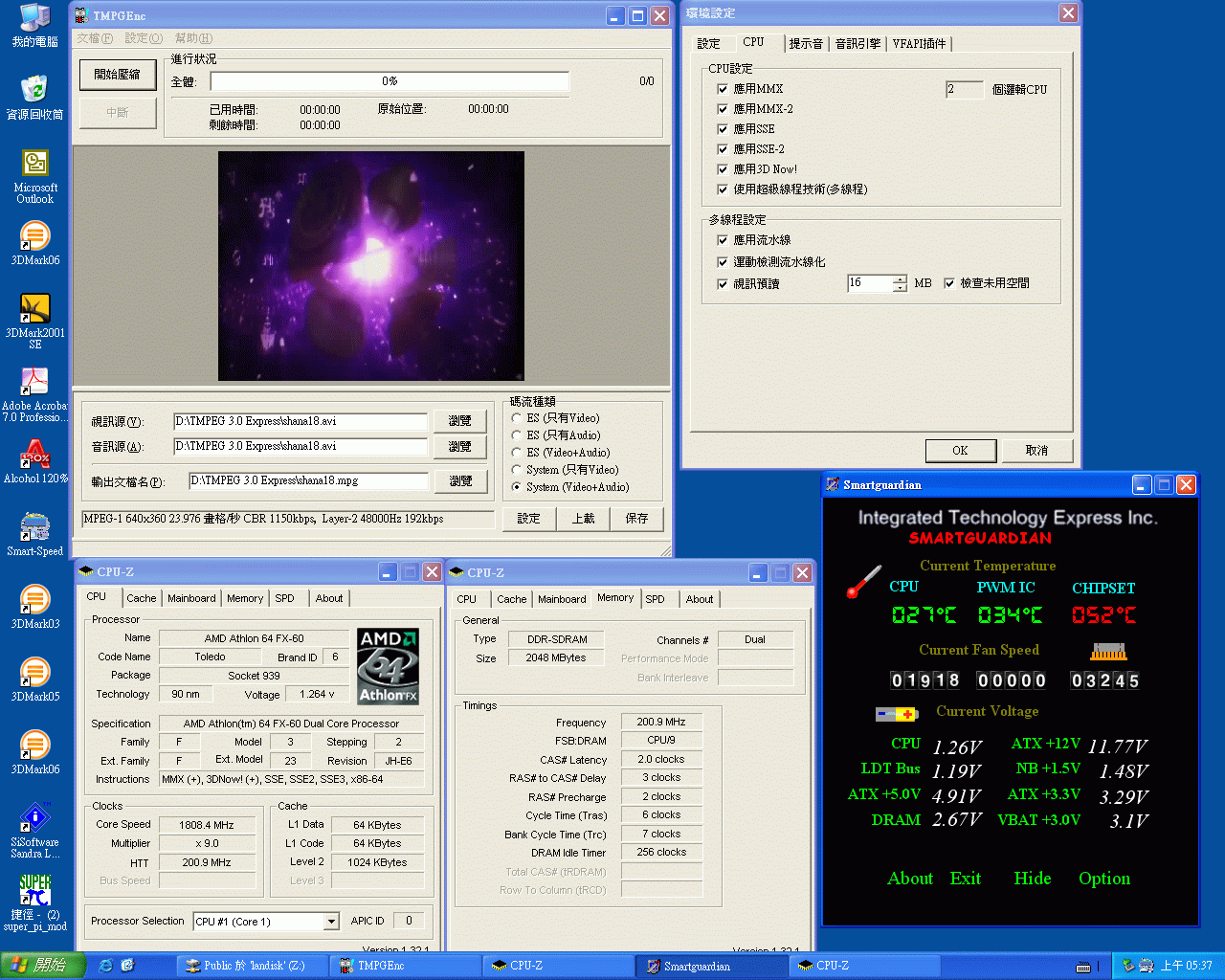Toggle the SSE-2 checkbox

point(723,149)
